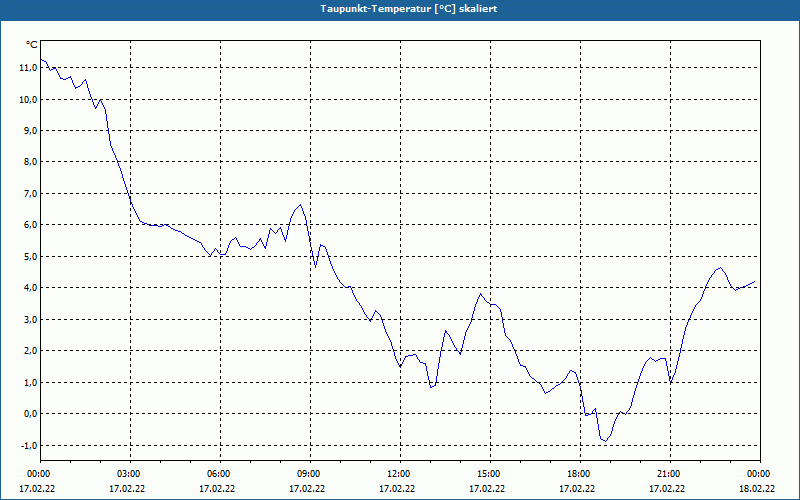The image size is (800, 500).
Task: Click the 03:00 time label
Action: coord(131,474)
